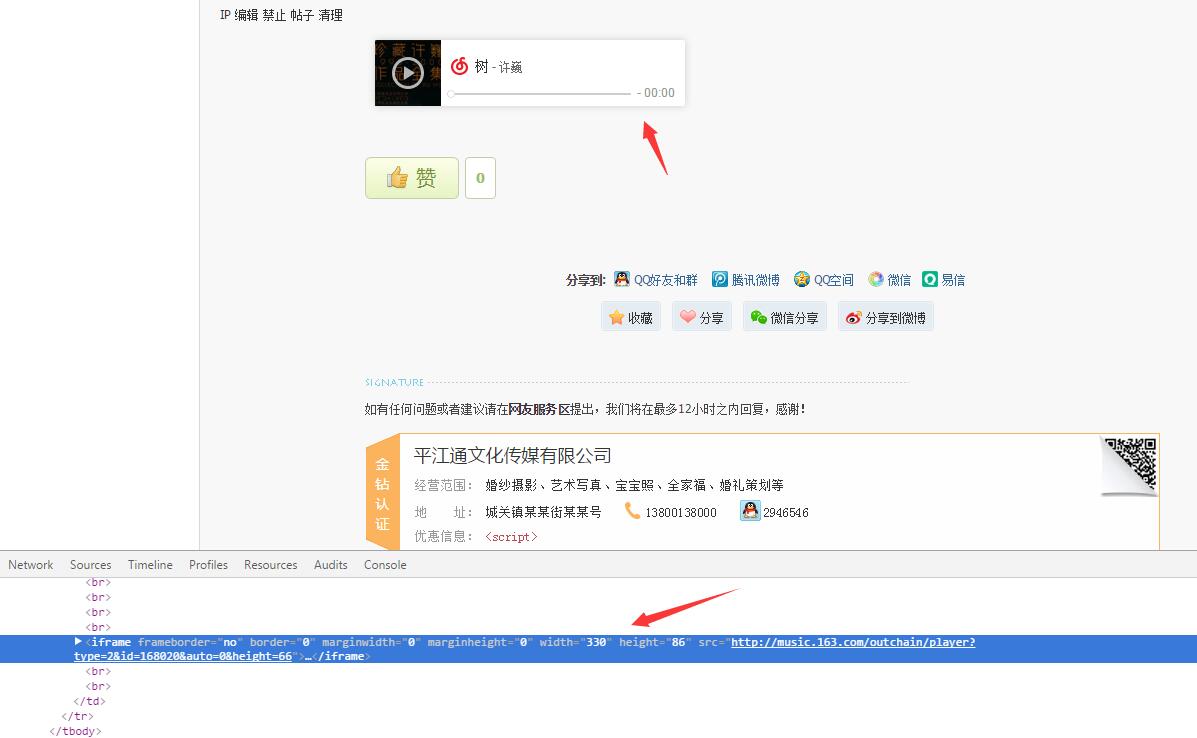Click the 微信分享 button
The height and width of the screenshot is (738, 1197).
[x=785, y=317]
